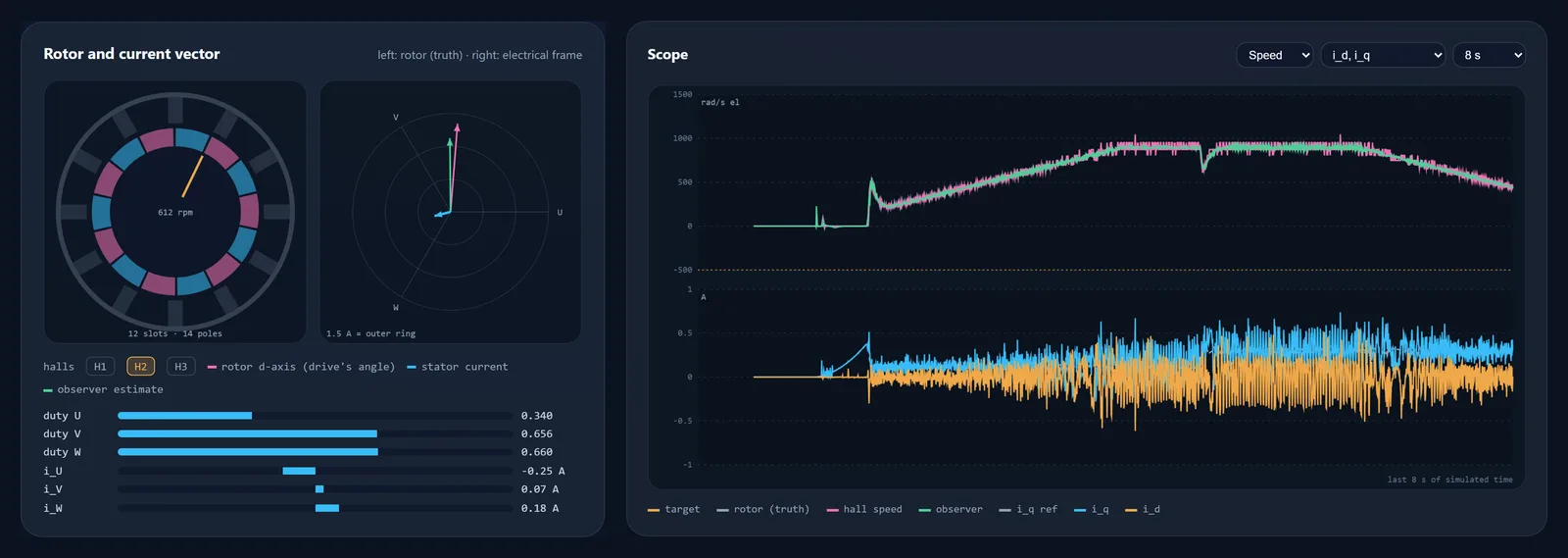
Task: Click the H3 hall sensor badge
Action: pyautogui.click(x=180, y=367)
